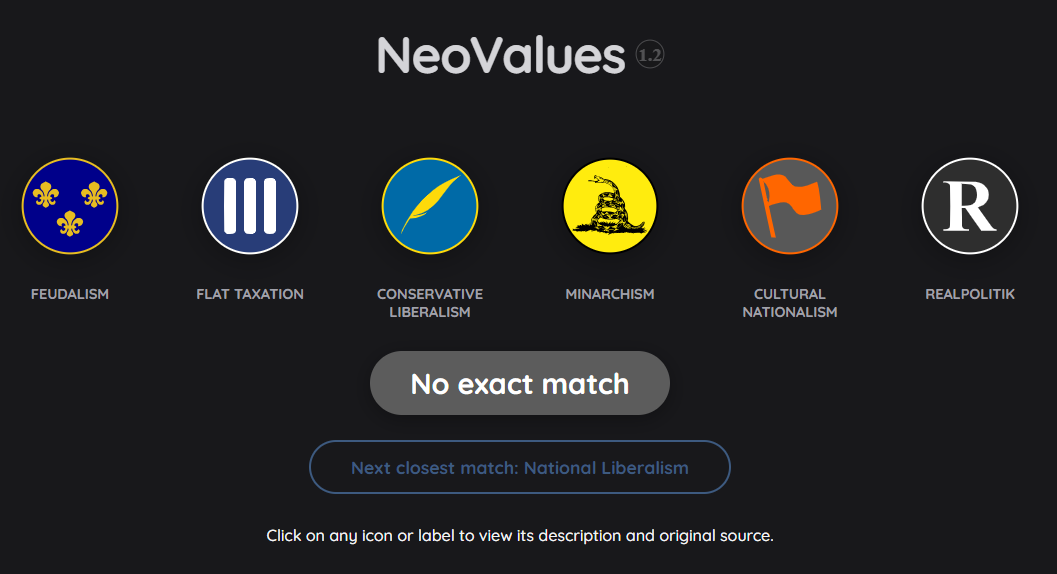This screenshot has width=1057, height=574.
Task: Select the Realpolitik letter R icon
Action: [970, 206]
